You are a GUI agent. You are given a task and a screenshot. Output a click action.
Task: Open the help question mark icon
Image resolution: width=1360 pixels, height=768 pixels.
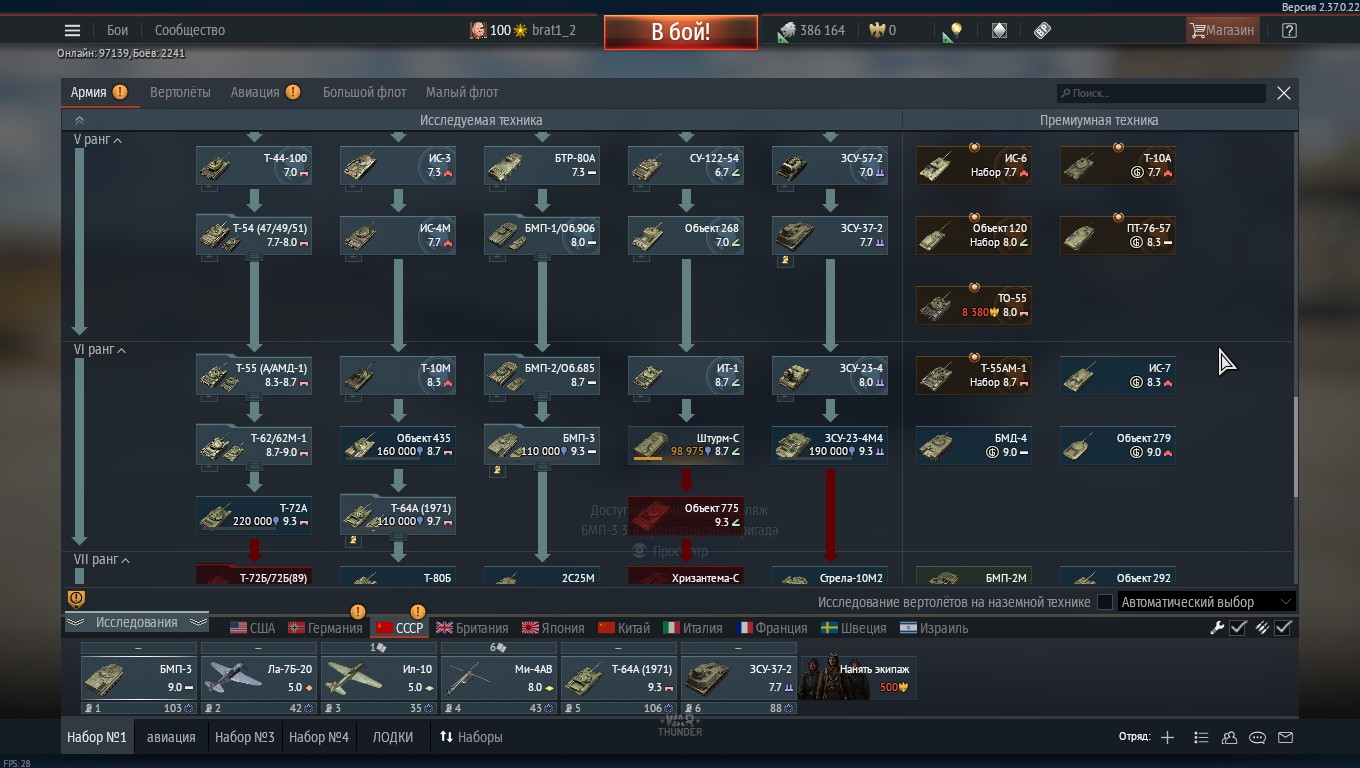1289,30
